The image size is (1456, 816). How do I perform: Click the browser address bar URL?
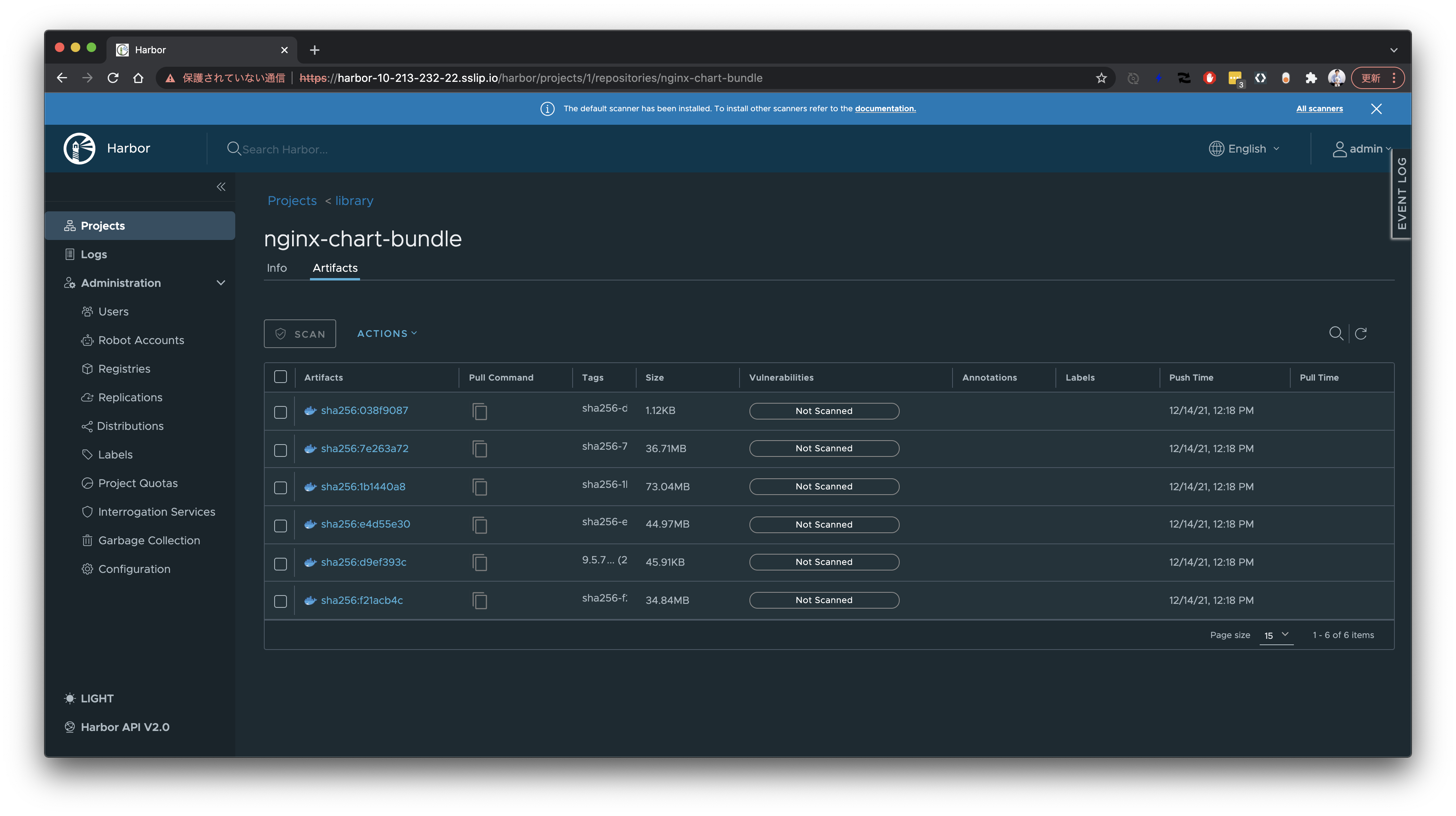(530, 78)
